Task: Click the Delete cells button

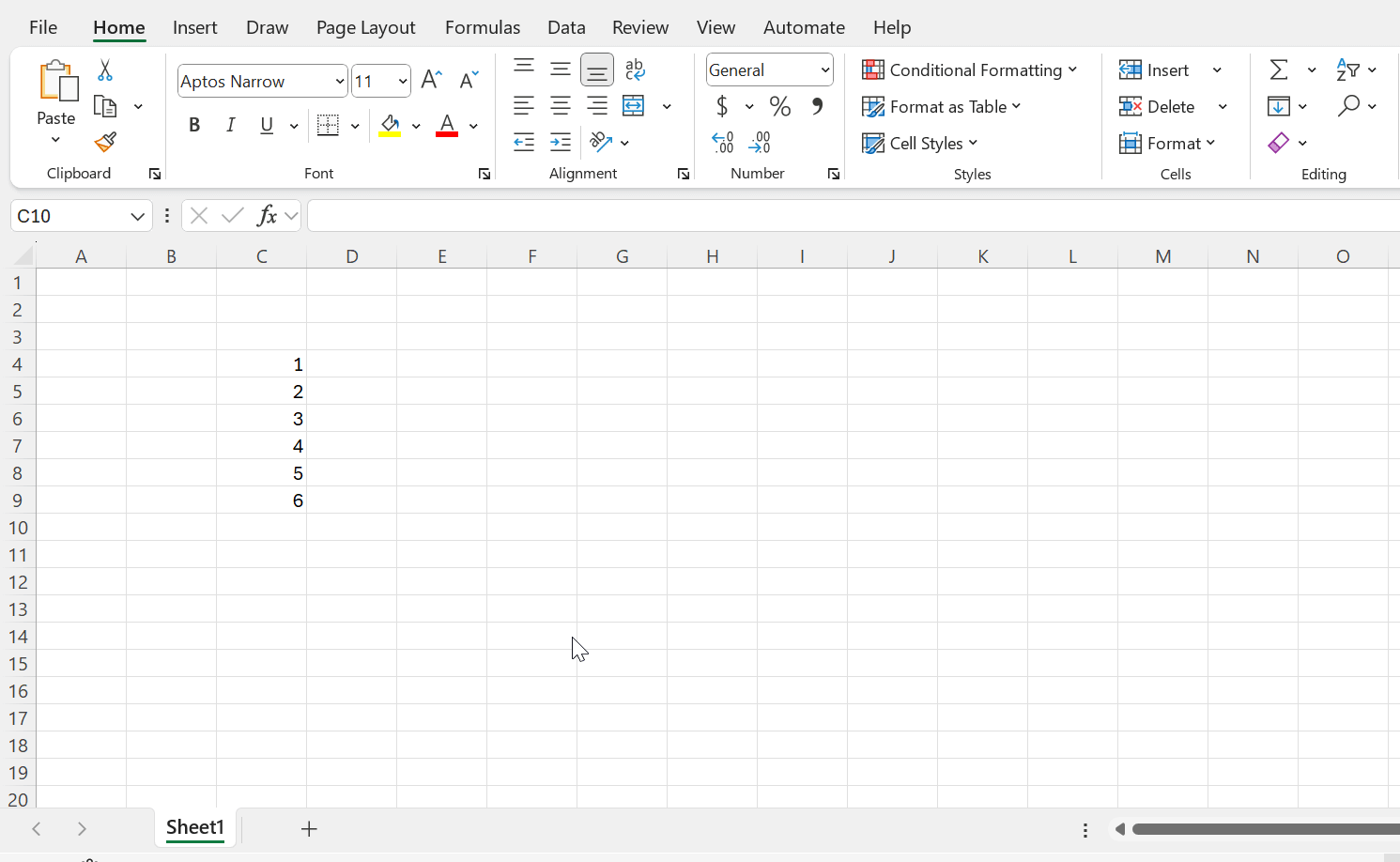Action: coord(1158,106)
